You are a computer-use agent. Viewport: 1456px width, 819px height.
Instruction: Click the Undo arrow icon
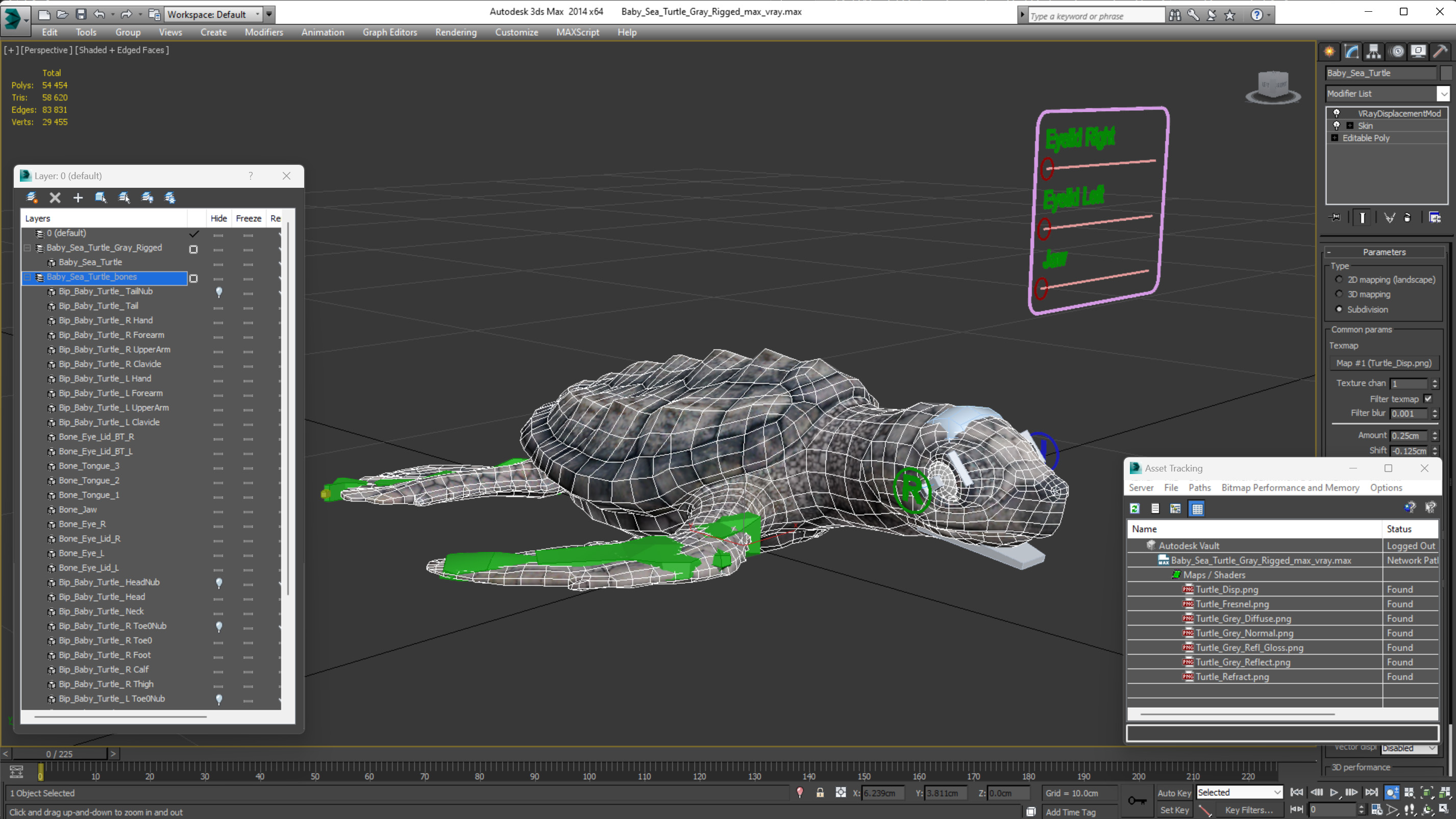pyautogui.click(x=100, y=14)
